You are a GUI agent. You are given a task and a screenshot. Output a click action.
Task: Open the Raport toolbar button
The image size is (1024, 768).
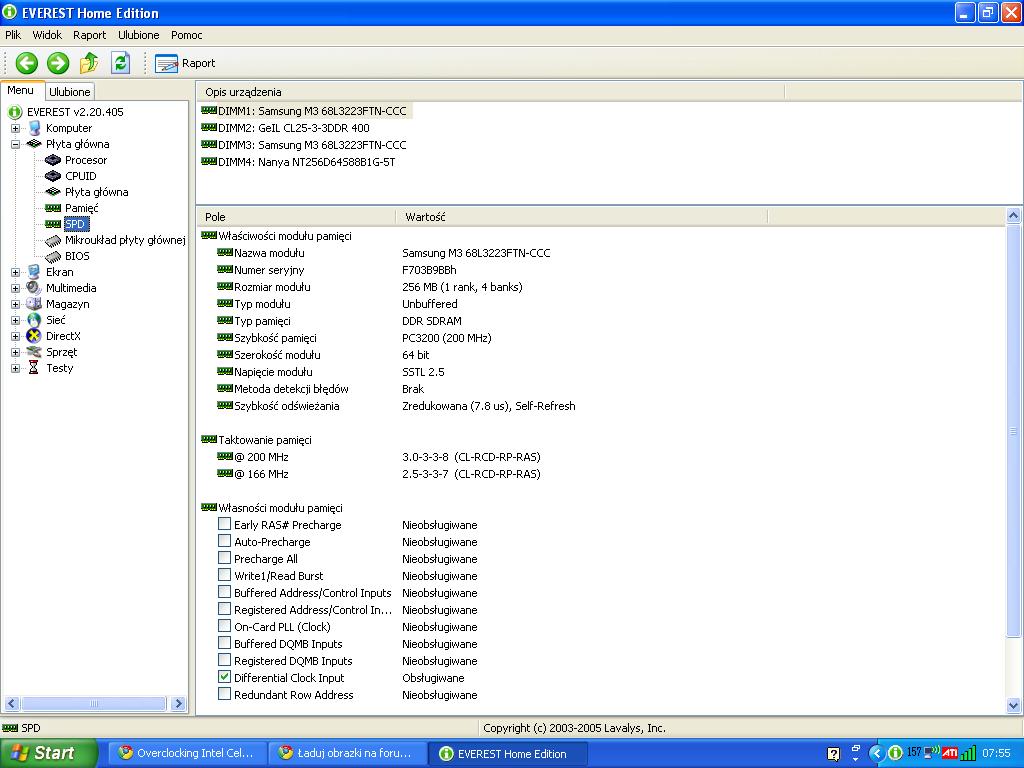[x=185, y=63]
